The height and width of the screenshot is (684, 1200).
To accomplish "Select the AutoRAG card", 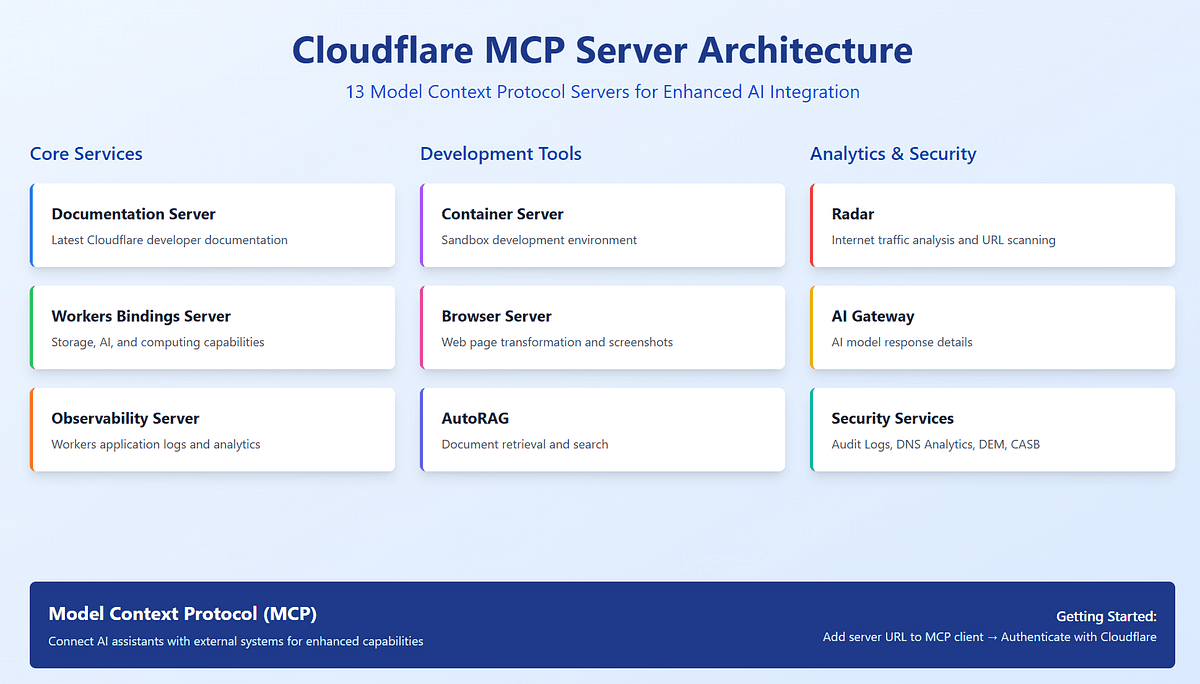I will [602, 429].
